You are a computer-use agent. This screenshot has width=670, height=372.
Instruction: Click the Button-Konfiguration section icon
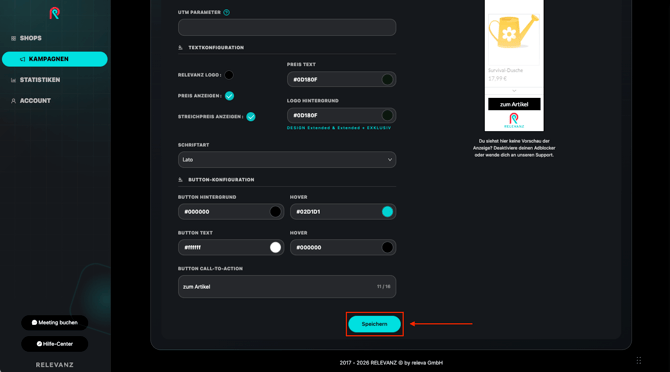[x=180, y=180]
